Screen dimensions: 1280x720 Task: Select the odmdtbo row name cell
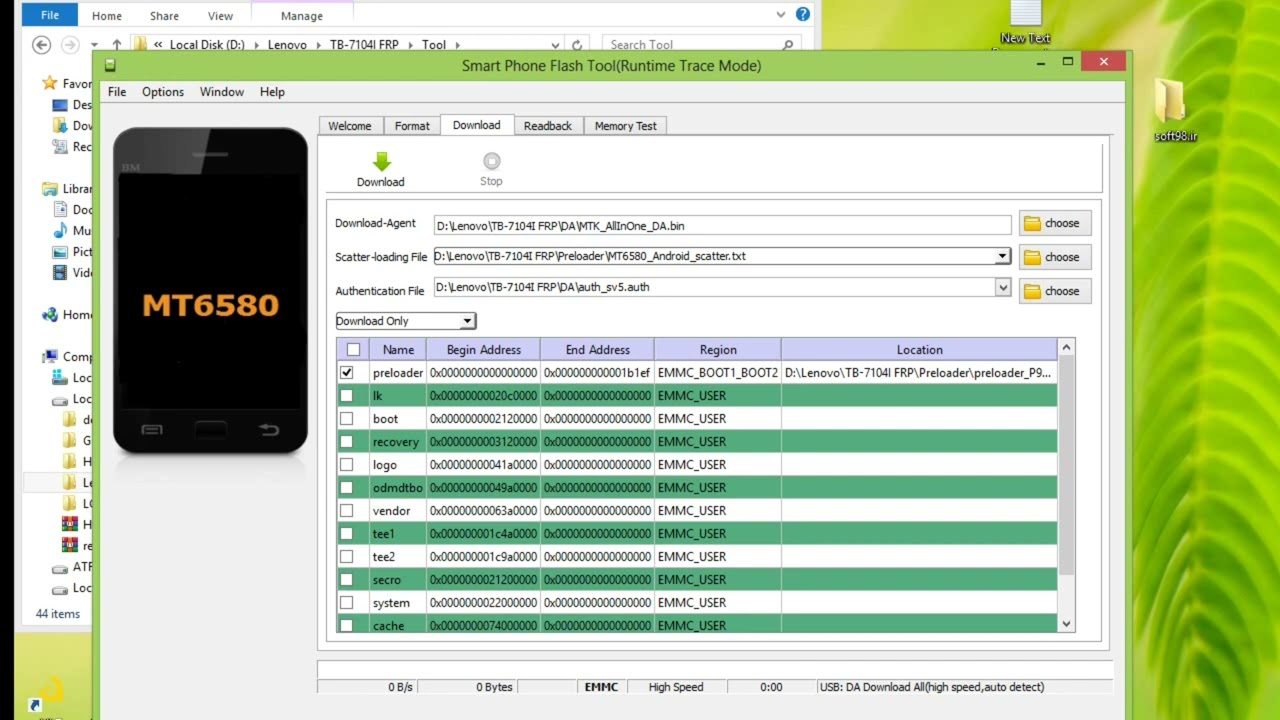(x=398, y=488)
